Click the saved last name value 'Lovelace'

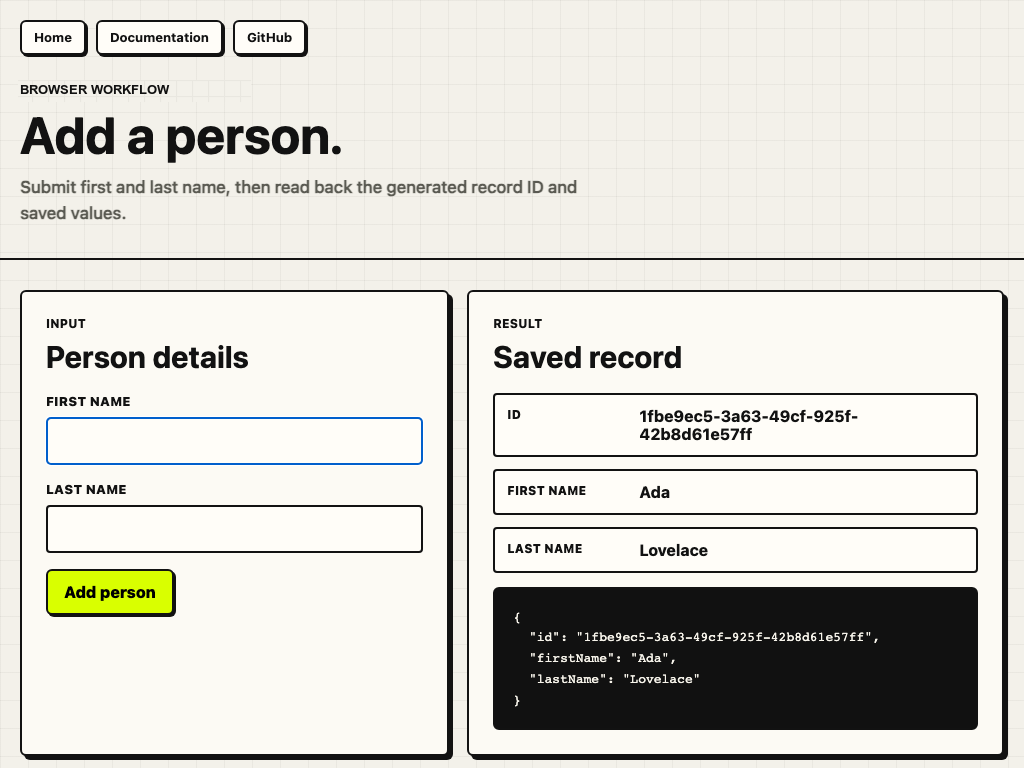(673, 551)
